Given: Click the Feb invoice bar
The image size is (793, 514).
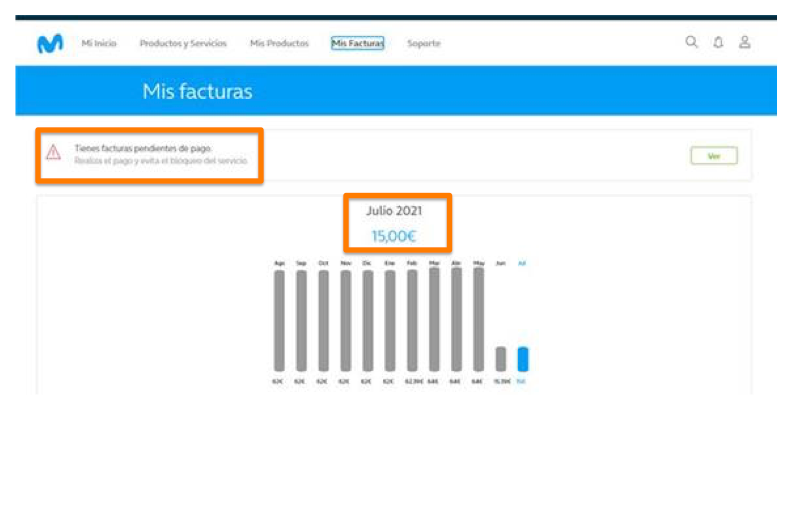Looking at the screenshot, I should 412,320.
